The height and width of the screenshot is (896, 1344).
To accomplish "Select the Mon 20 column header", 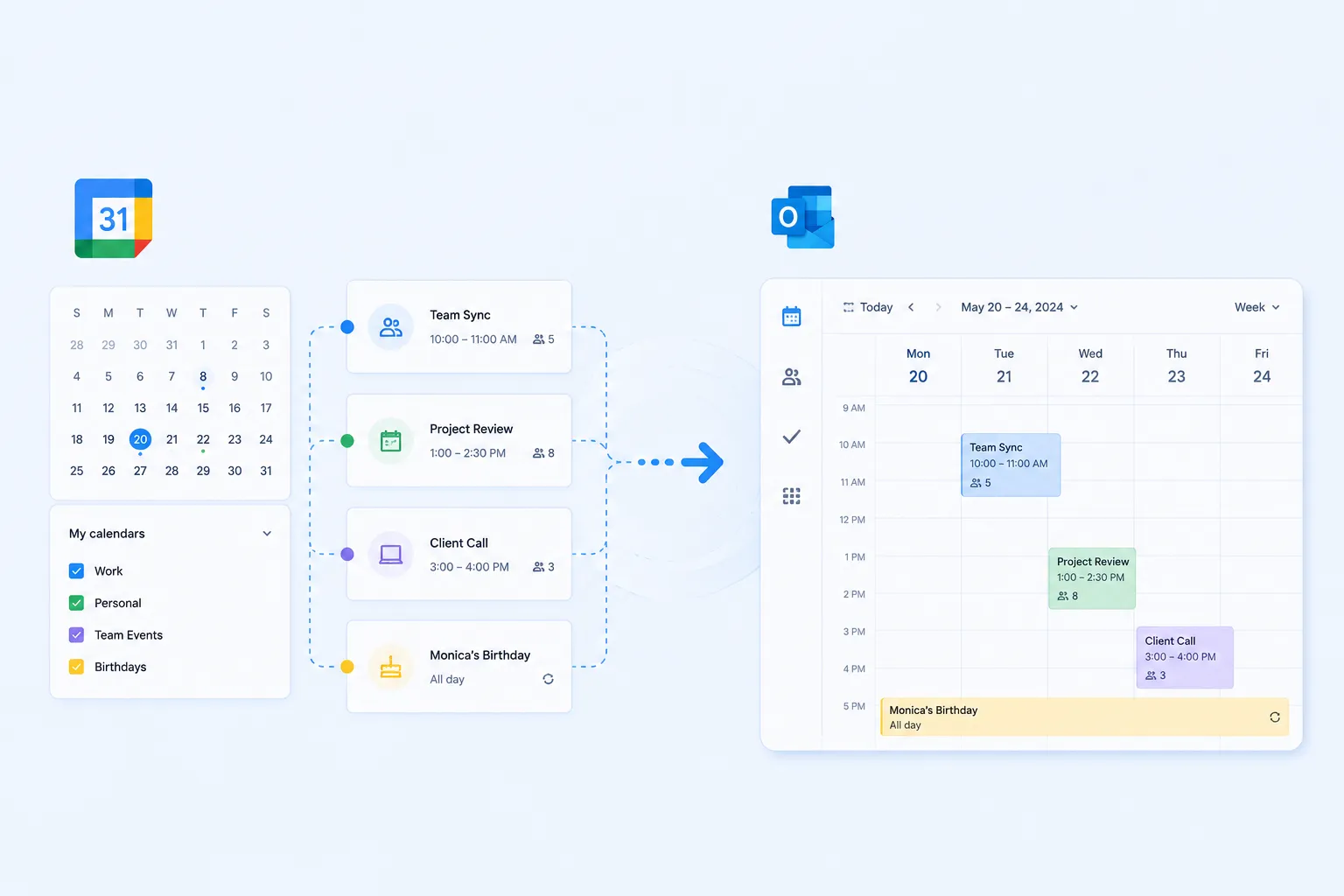I will pos(918,366).
